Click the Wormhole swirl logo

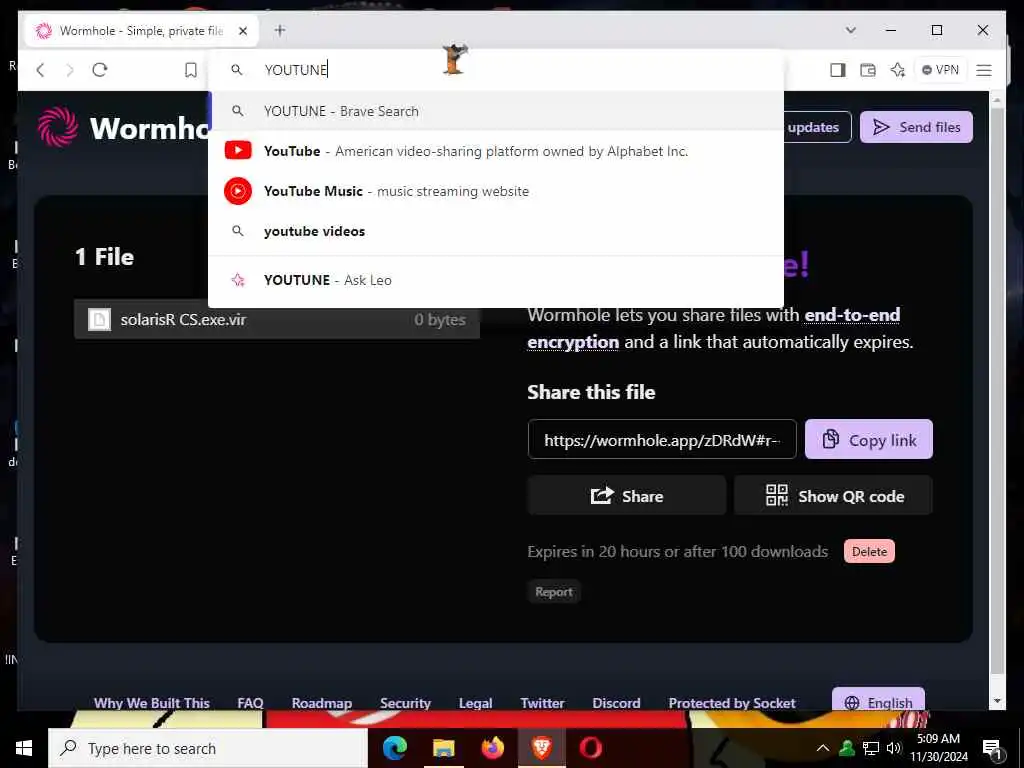[57, 127]
